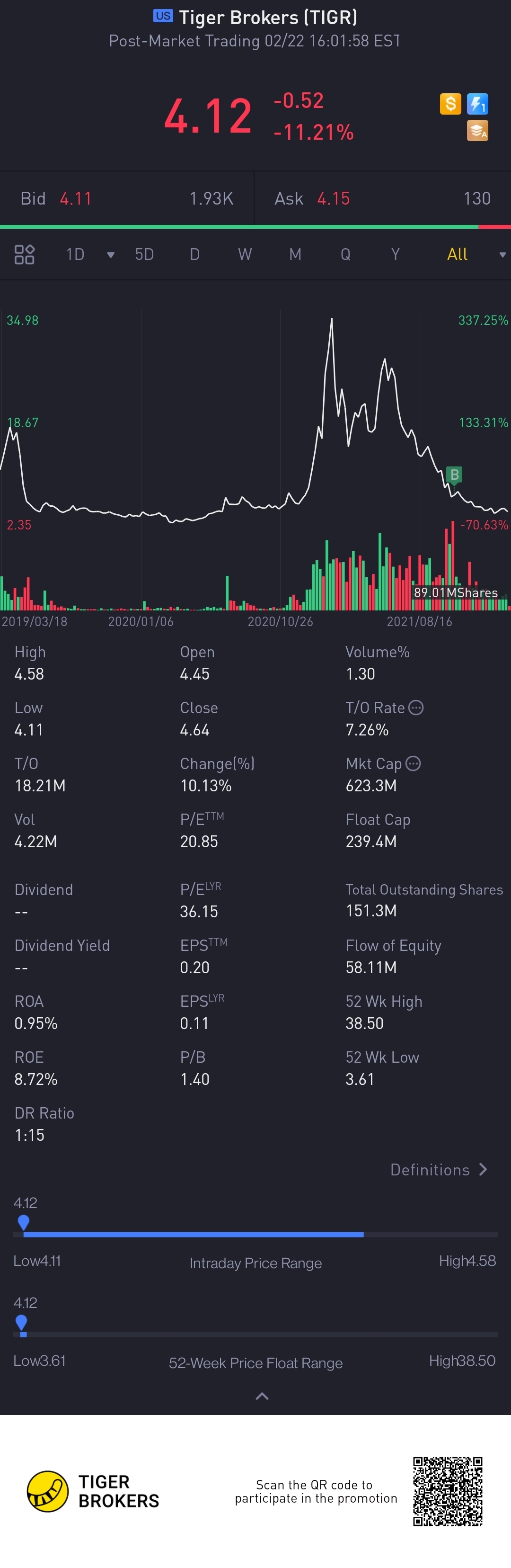This screenshot has height=1568, width=511.
Task: Select the M monthly chart tab
Action: [295, 254]
